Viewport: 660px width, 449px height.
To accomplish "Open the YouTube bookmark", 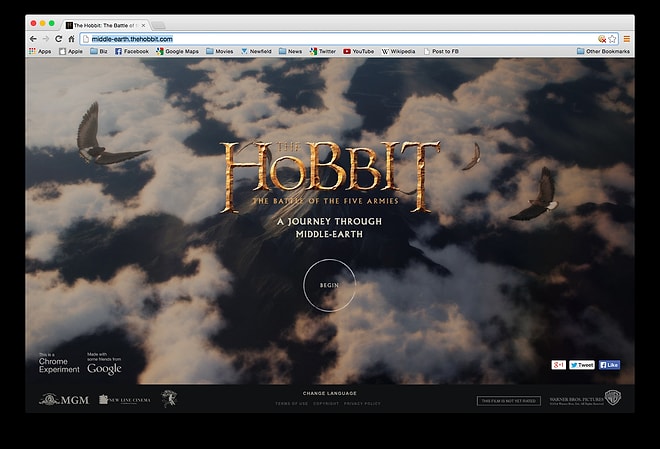I will (358, 51).
